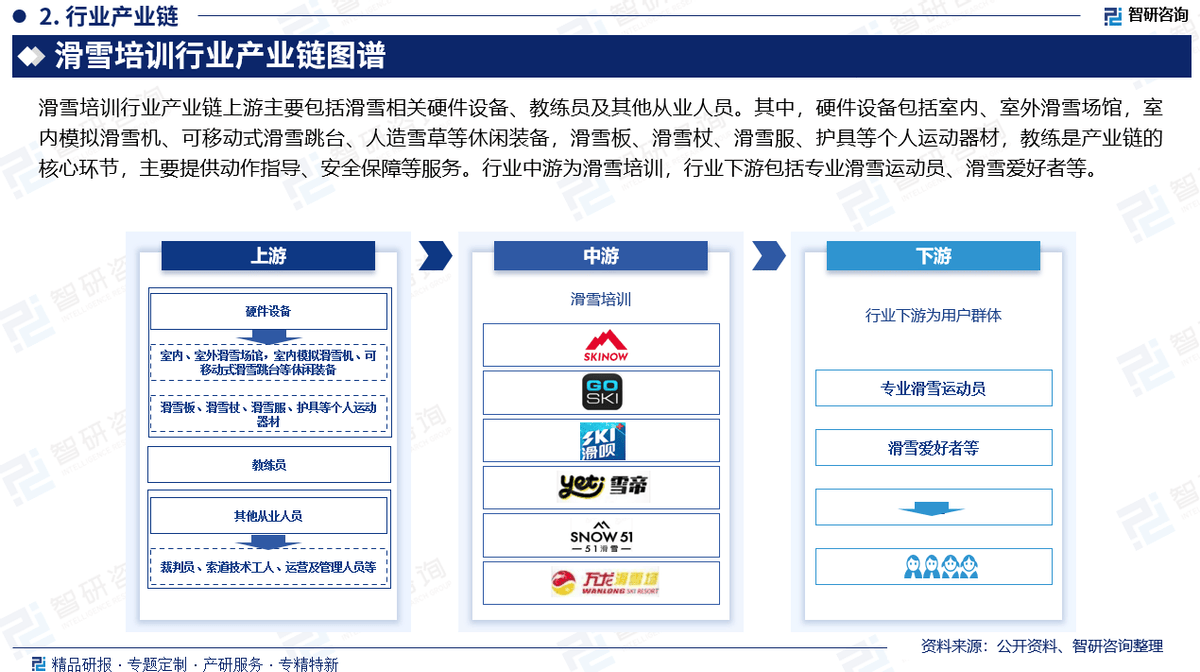
Task: Select the 中游 column header
Action: 601,256
